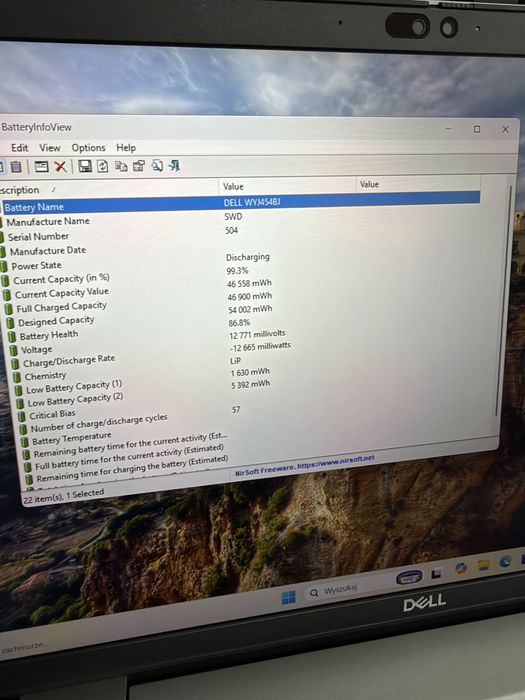The width and height of the screenshot is (525, 700).
Task: Open the Windows Start menu
Action: [x=289, y=597]
